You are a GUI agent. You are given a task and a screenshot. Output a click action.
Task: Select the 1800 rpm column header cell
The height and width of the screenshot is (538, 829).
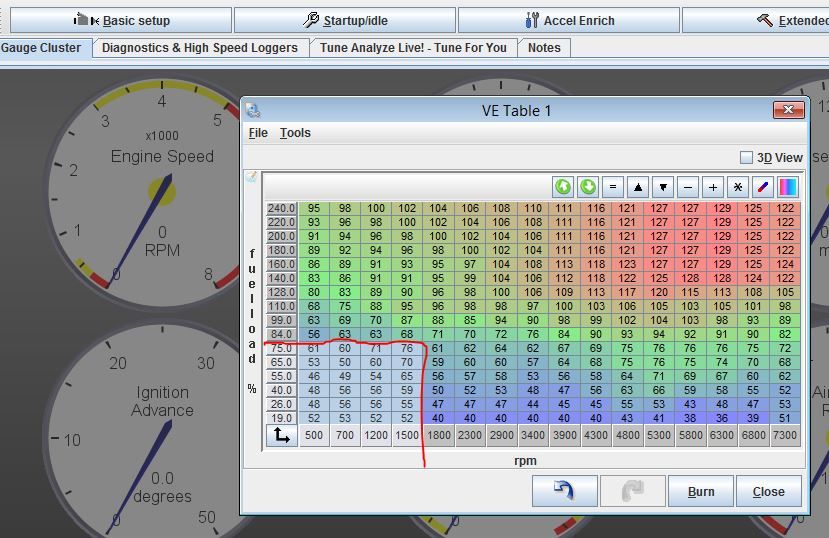(x=438, y=435)
